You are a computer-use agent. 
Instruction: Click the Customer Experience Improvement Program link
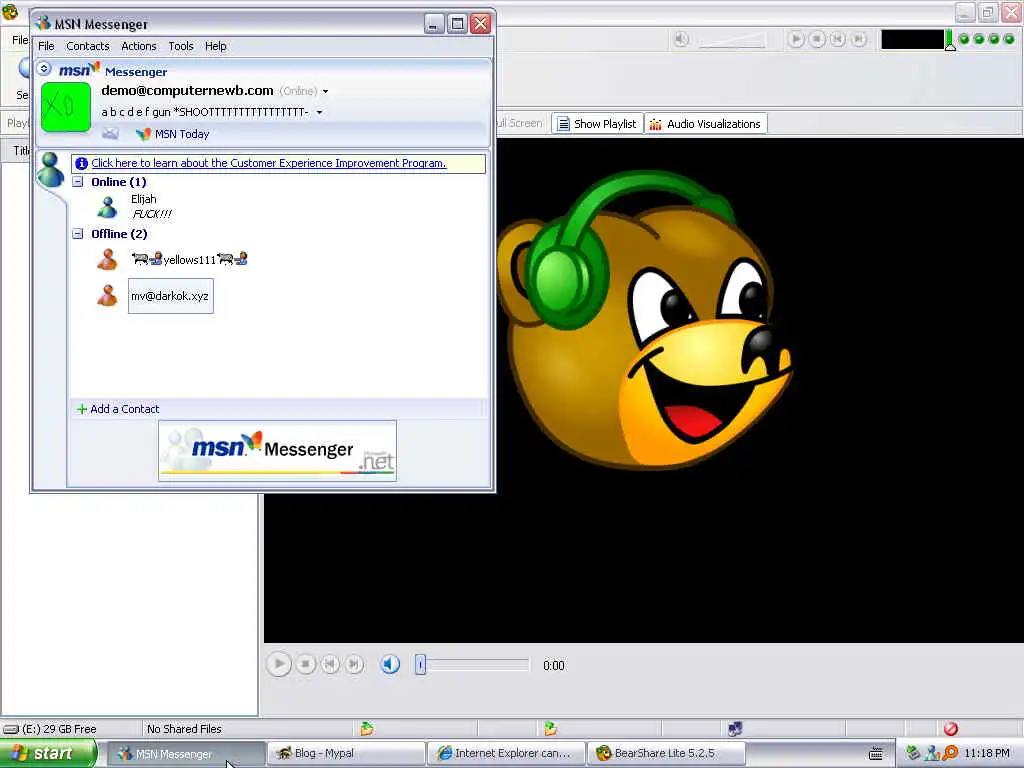coord(268,163)
